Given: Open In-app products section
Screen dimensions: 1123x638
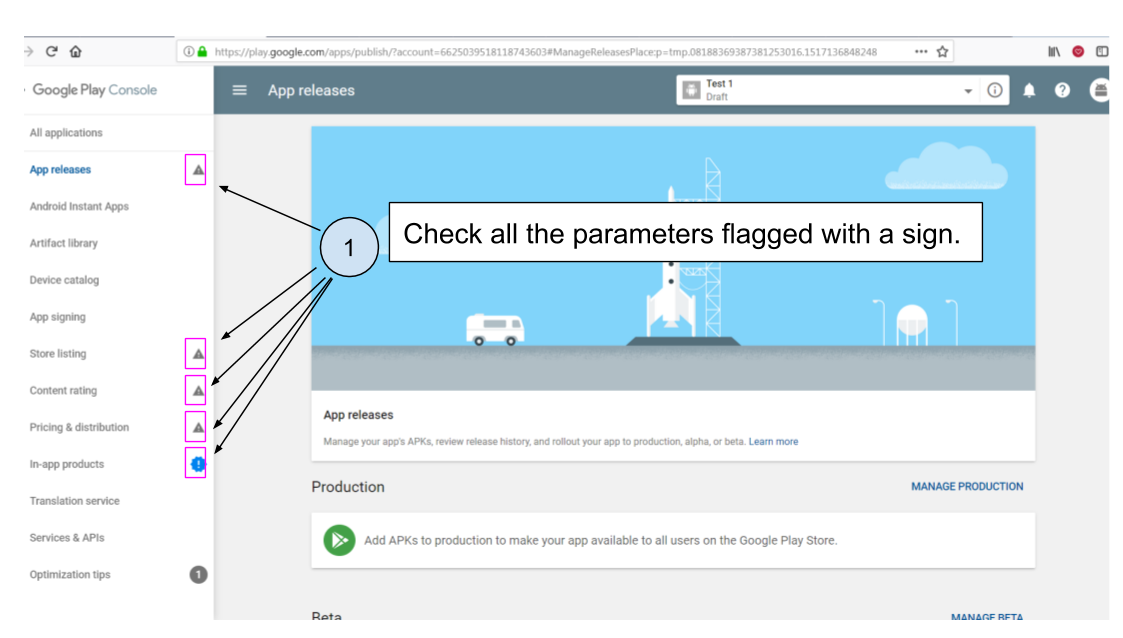Looking at the screenshot, I should [x=67, y=464].
